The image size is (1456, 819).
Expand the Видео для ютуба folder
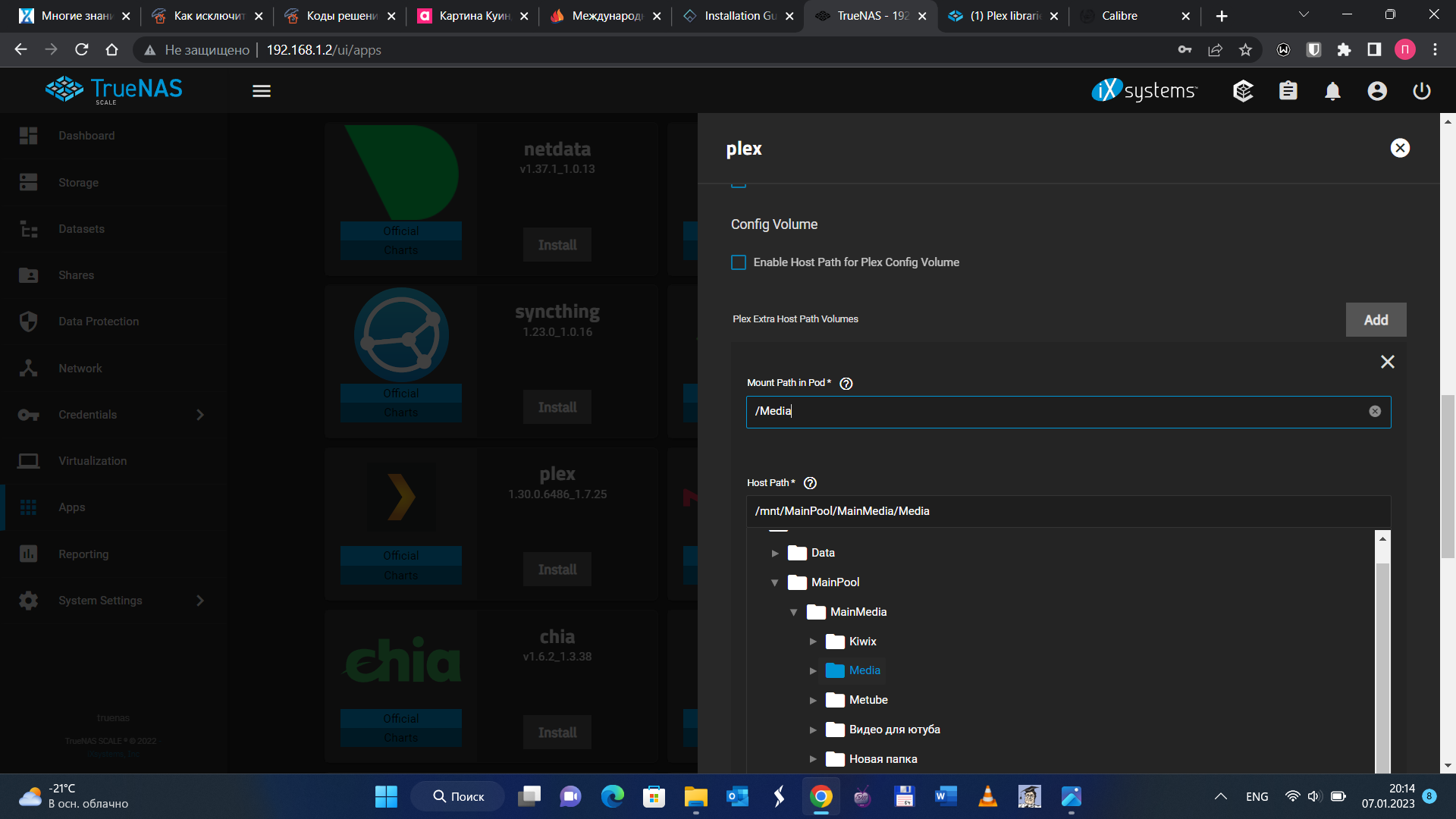[x=813, y=730]
